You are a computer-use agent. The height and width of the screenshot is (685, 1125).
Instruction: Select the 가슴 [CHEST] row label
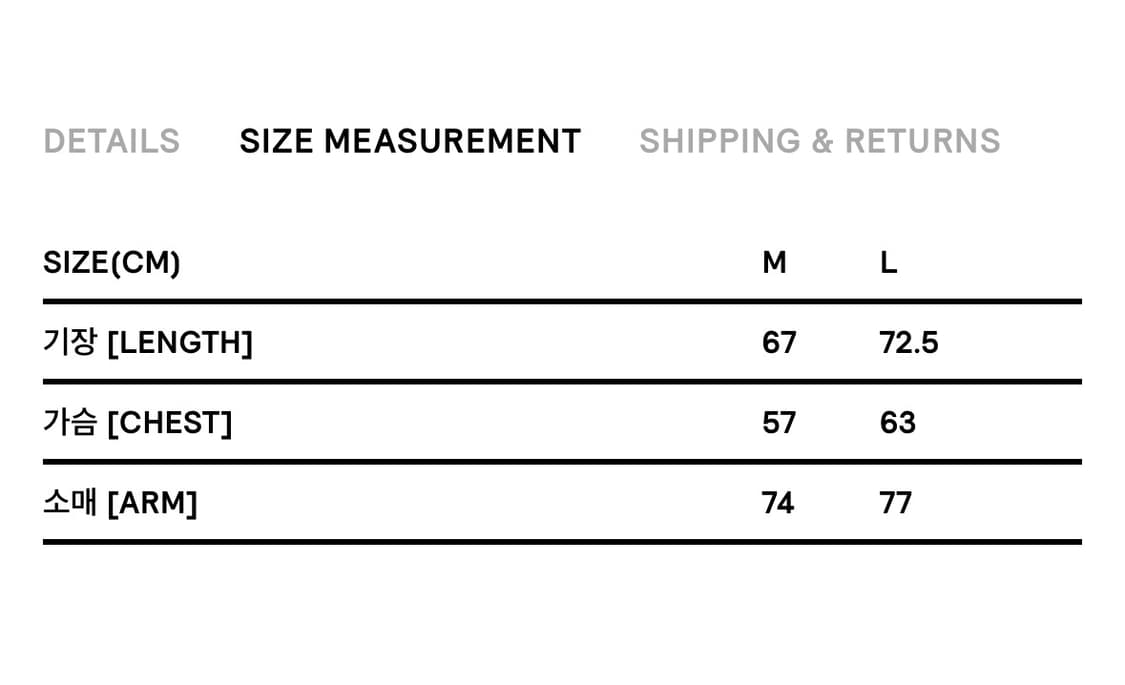pyautogui.click(x=138, y=422)
